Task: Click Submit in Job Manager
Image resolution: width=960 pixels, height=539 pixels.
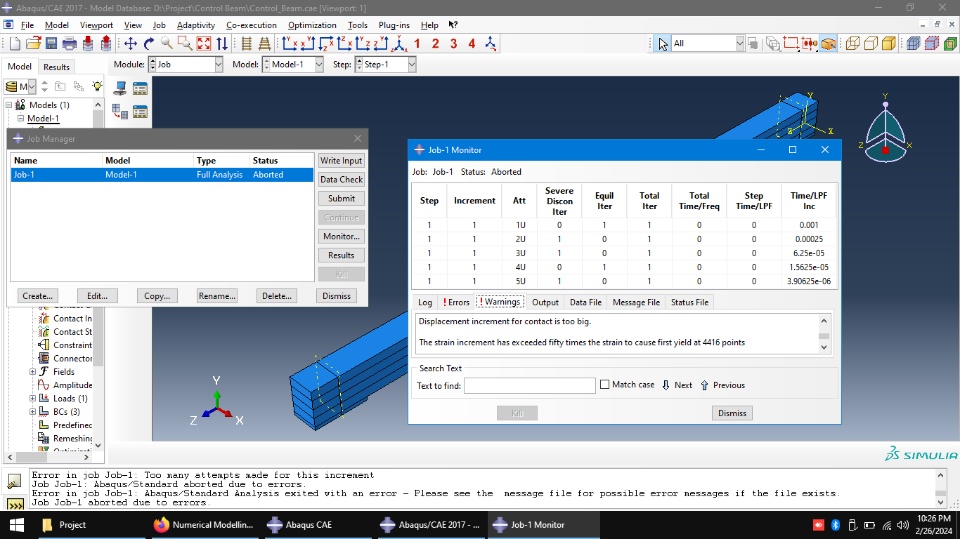Action: (341, 198)
